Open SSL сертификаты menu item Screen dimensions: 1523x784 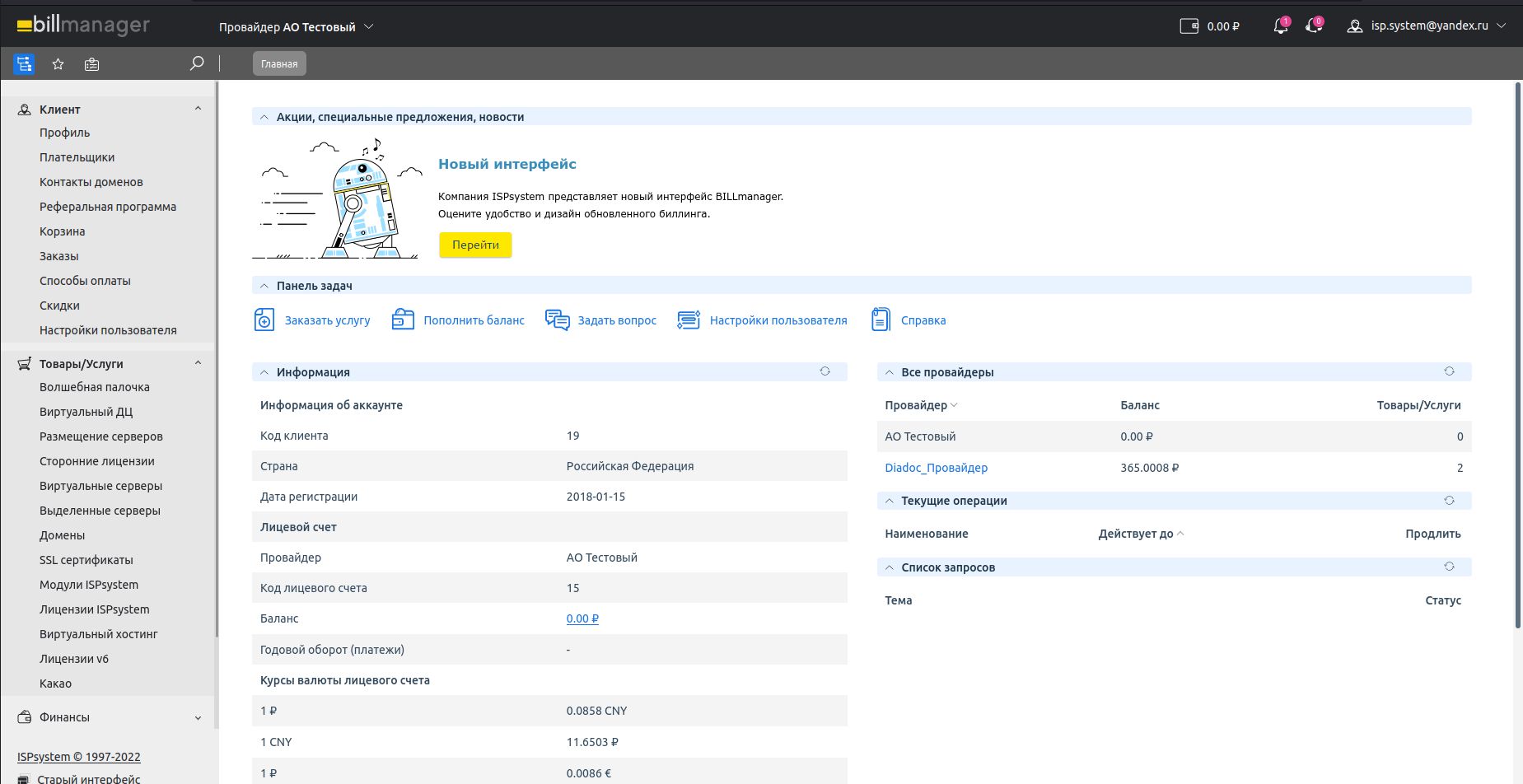[x=86, y=560]
